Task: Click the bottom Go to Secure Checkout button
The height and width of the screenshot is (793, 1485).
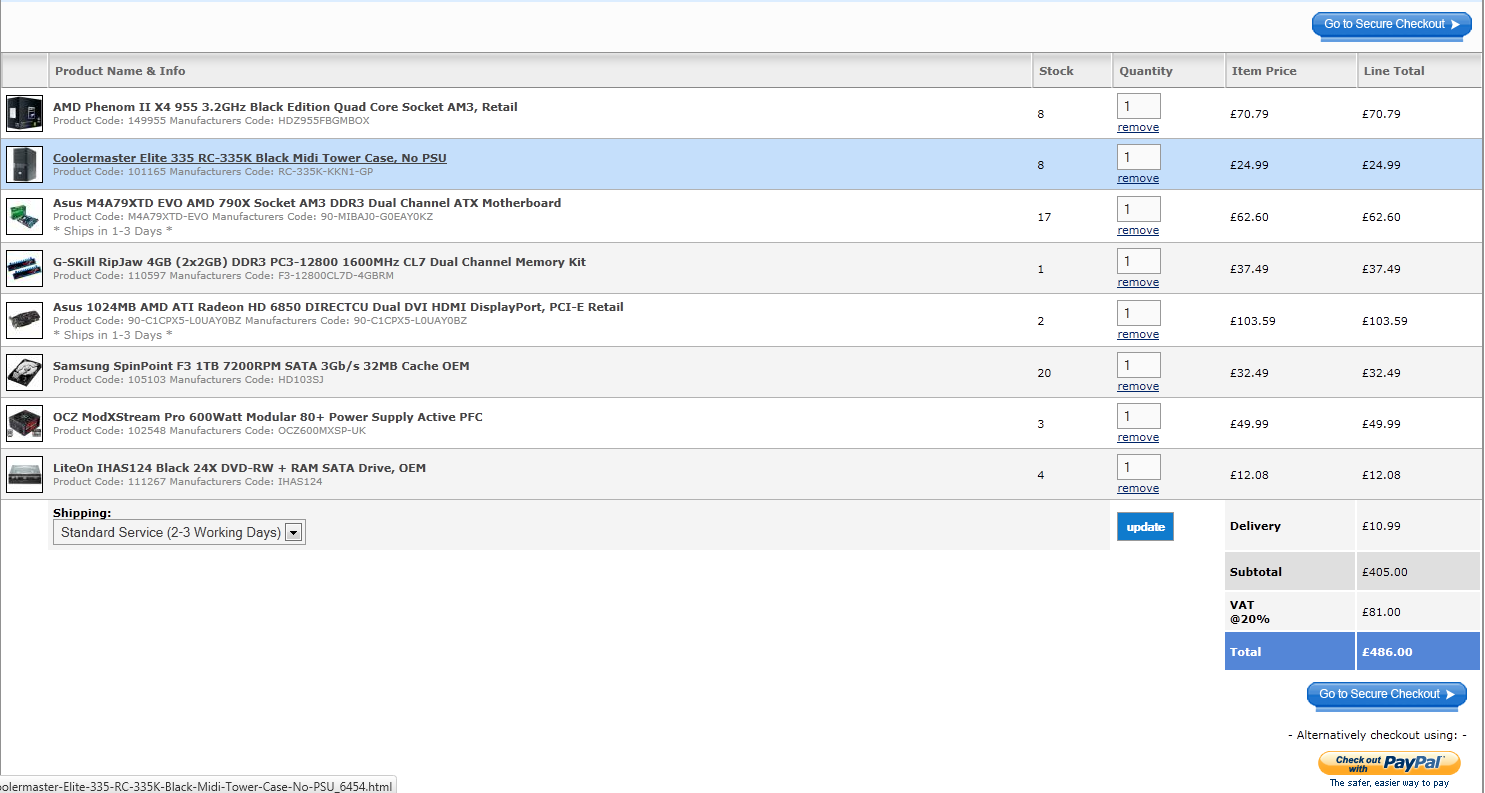Action: (1386, 695)
